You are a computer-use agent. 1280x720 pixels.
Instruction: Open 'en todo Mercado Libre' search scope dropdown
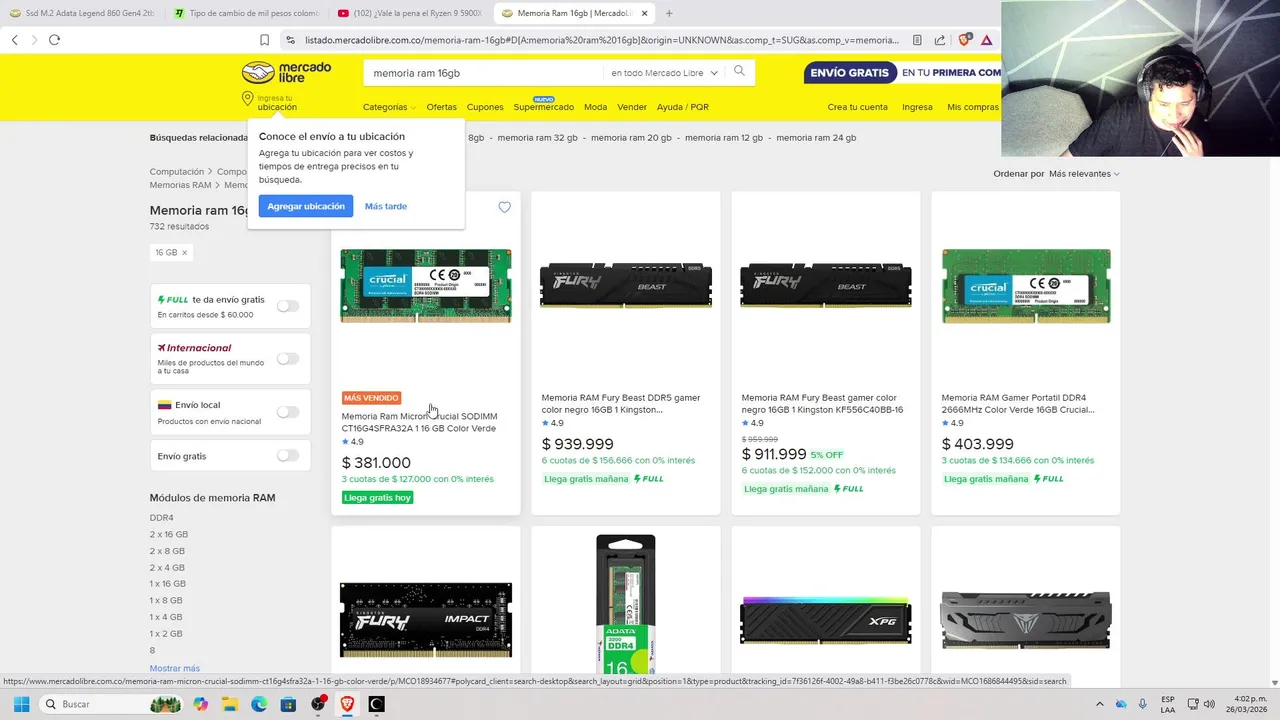click(664, 73)
